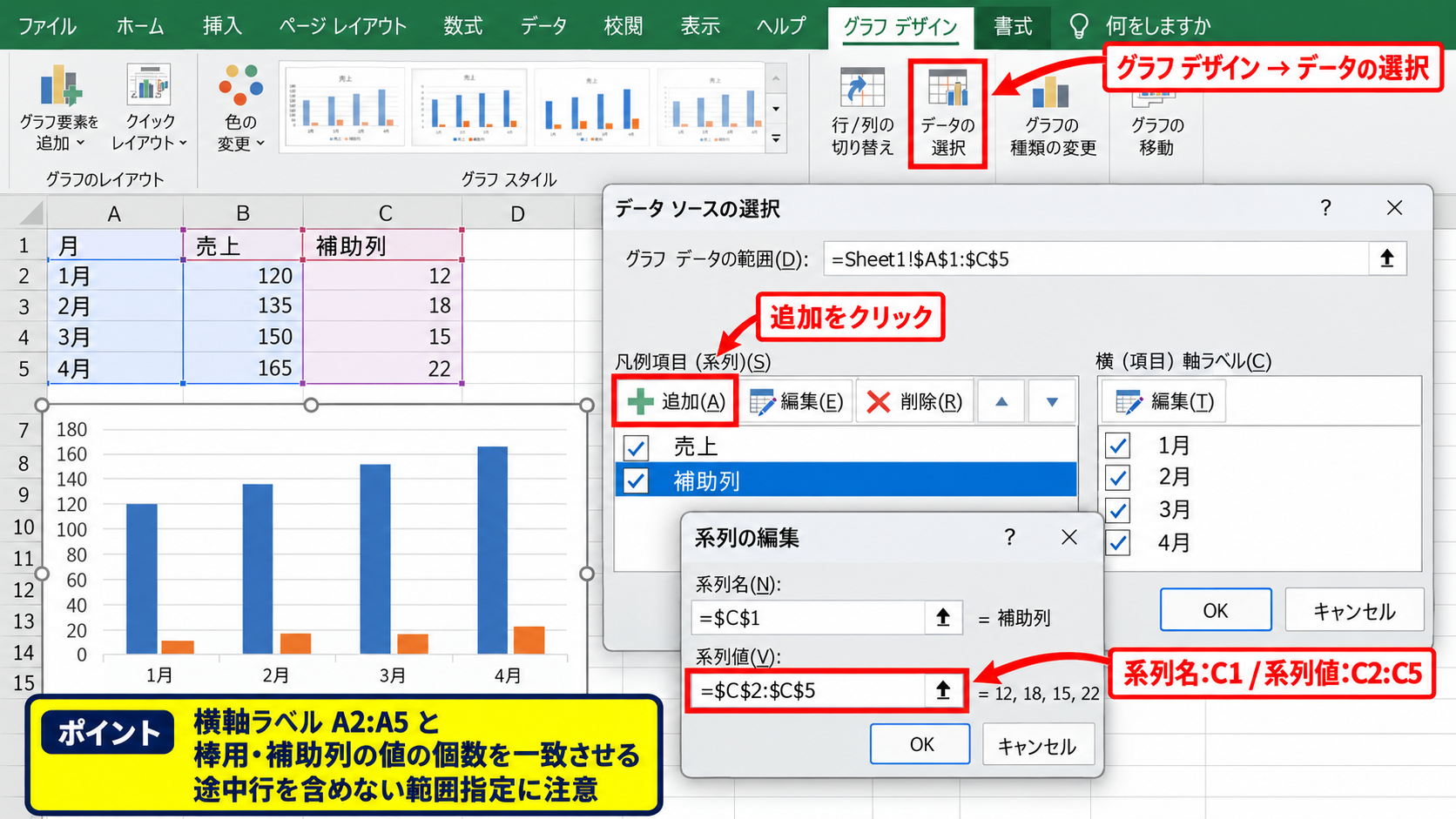Toggle the 1月 axis label checkbox

1118,446
